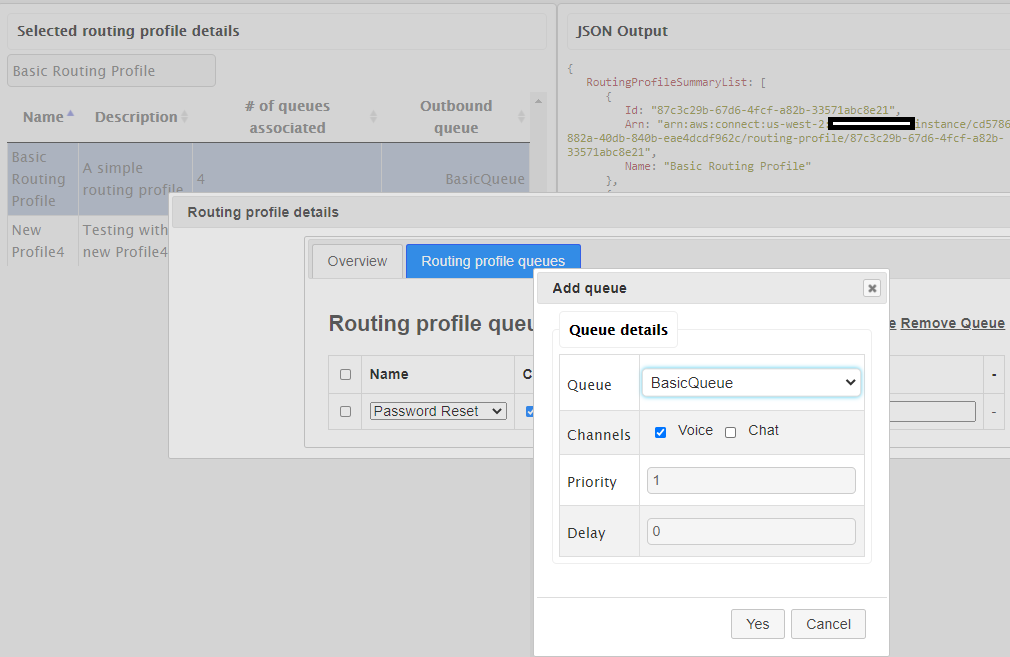Sort by Description column
Image resolution: width=1010 pixels, height=657 pixels.
coord(136,117)
